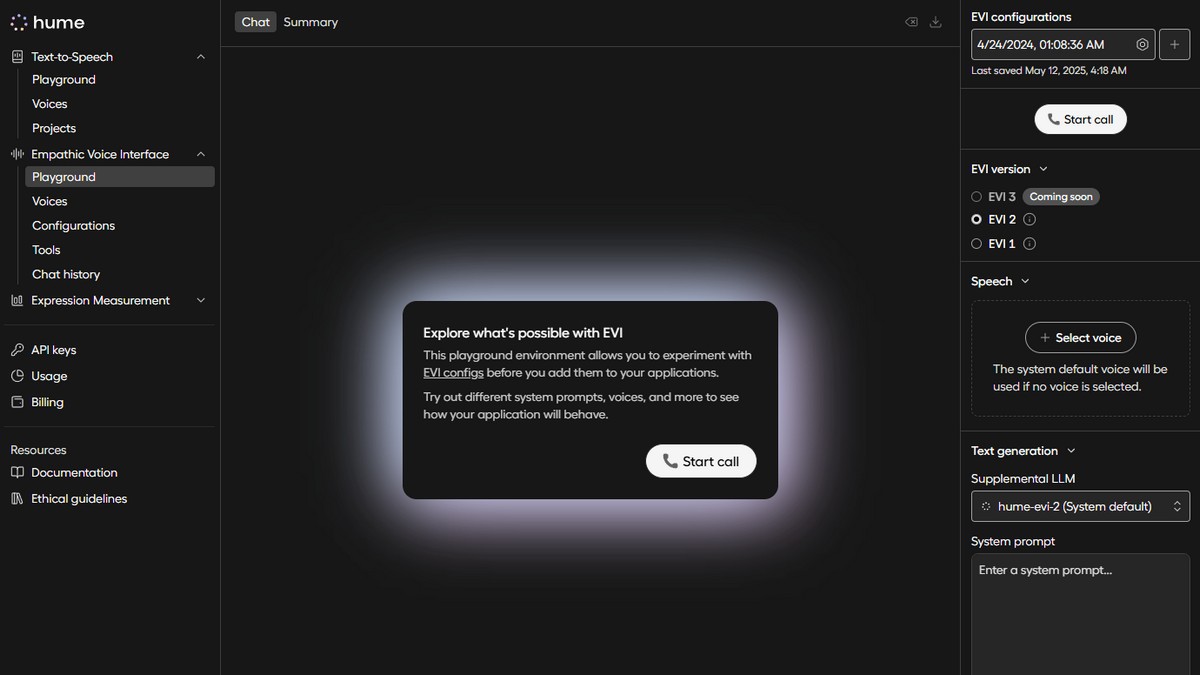The image size is (1200, 675).
Task: Click the Empathic Voice Interface waveform icon
Action: tap(17, 154)
